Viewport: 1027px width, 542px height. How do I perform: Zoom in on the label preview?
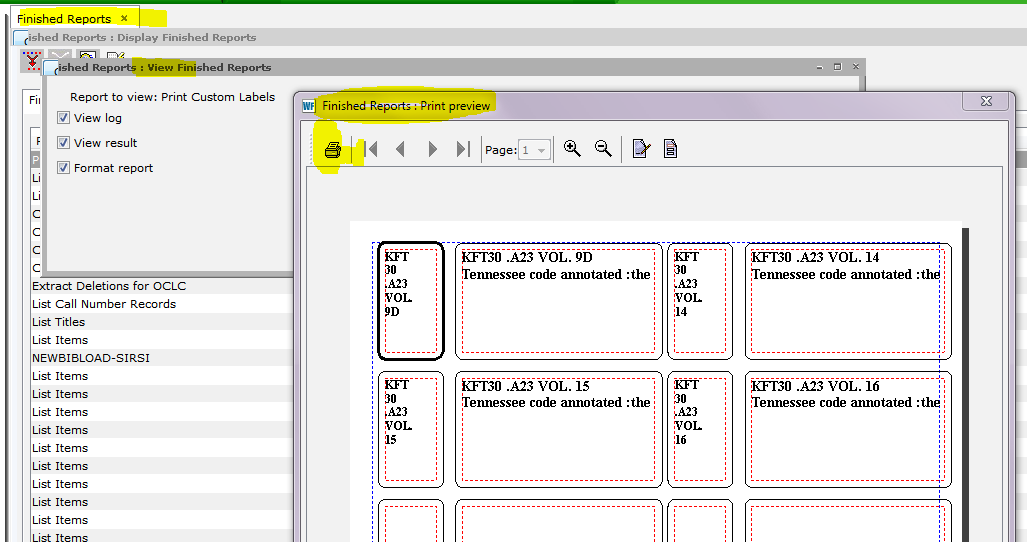click(x=572, y=148)
